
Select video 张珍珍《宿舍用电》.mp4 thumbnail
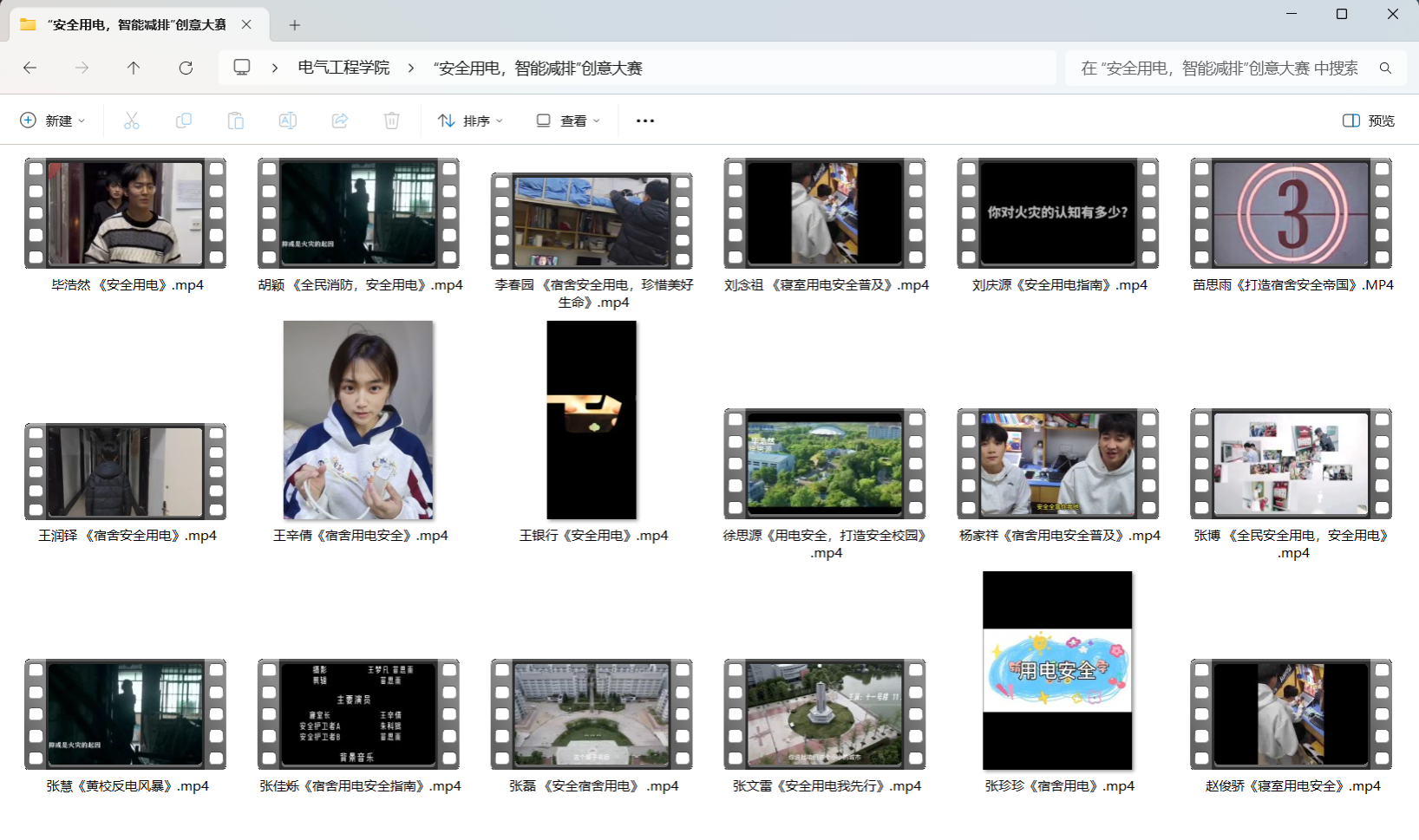click(x=1057, y=670)
